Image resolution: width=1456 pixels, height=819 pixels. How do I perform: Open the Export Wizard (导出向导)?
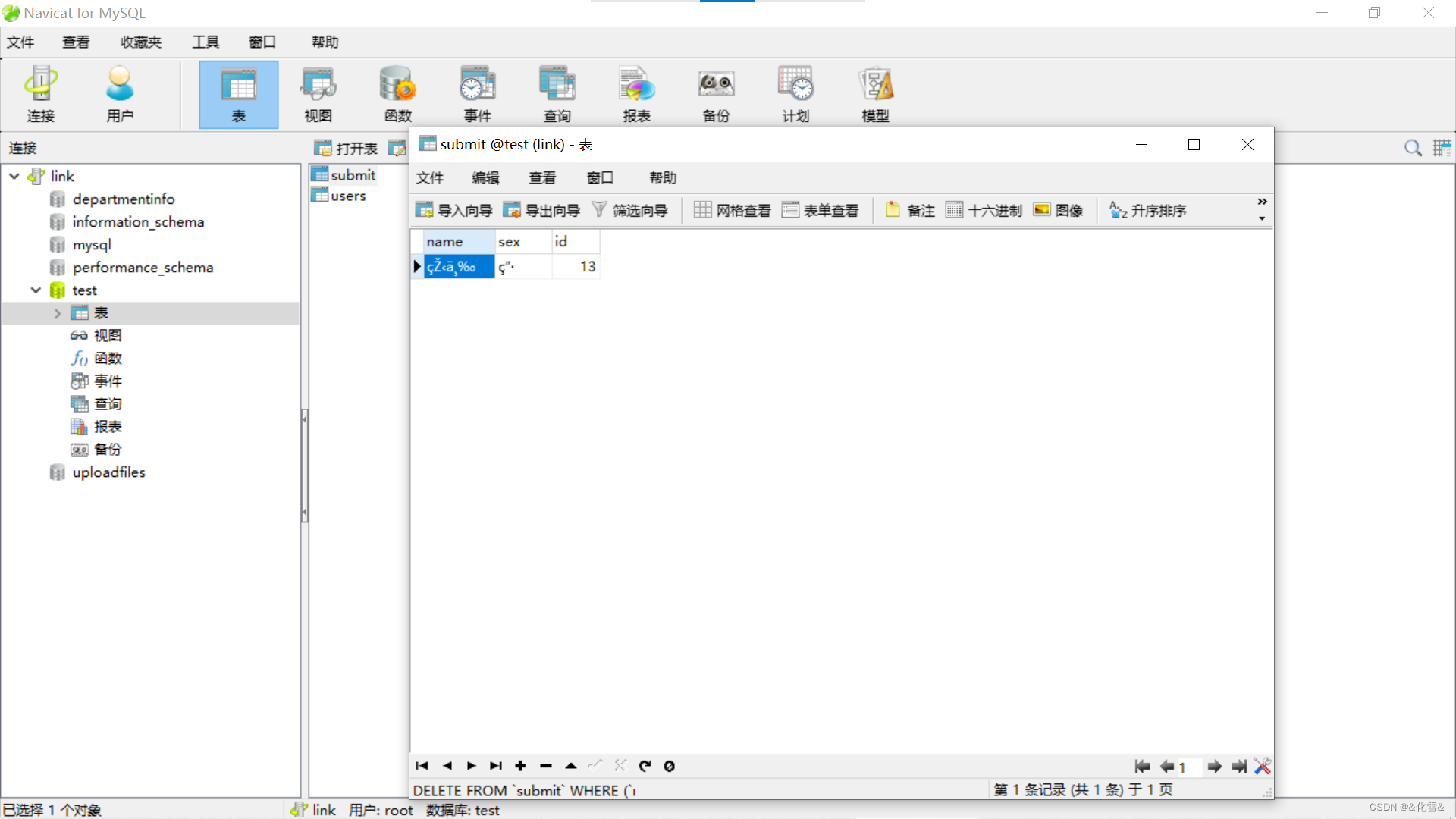(x=541, y=210)
